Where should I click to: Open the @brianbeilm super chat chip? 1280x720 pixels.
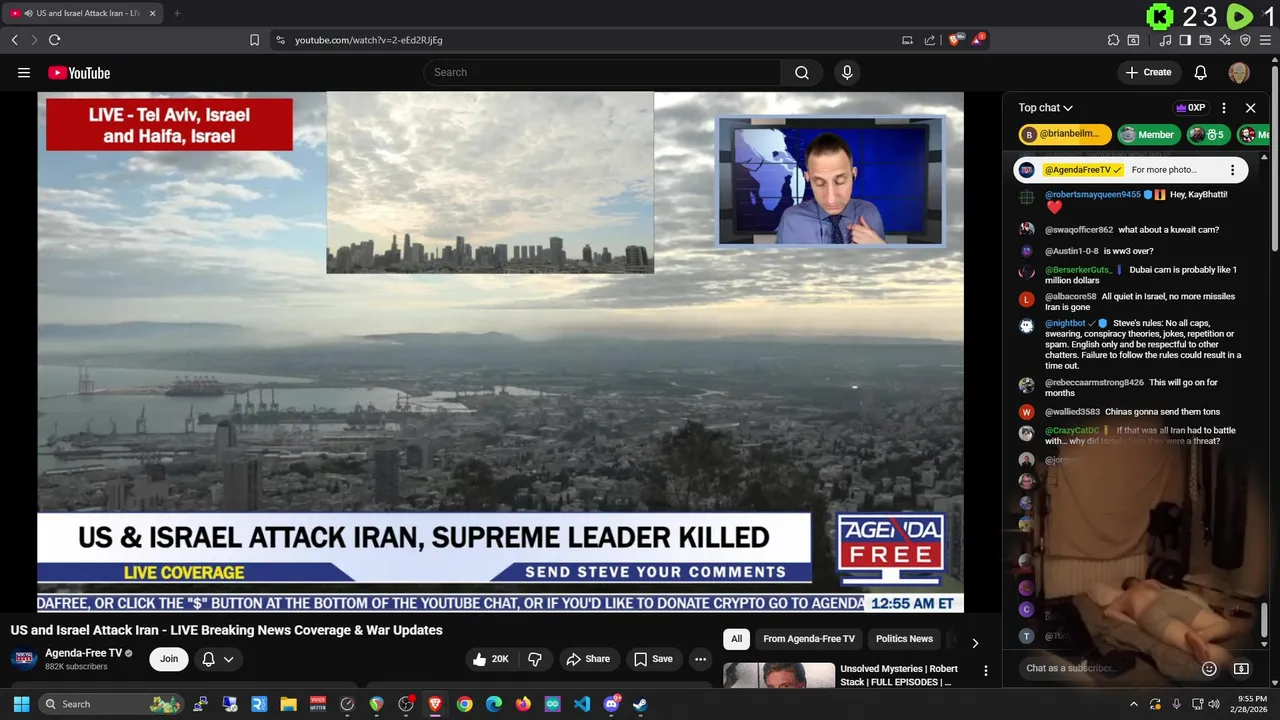pyautogui.click(x=1065, y=134)
